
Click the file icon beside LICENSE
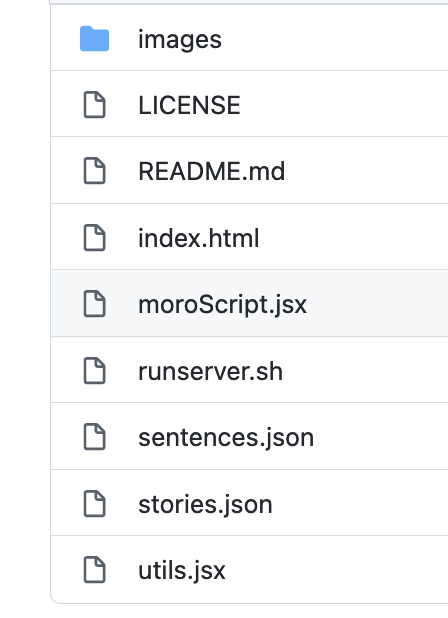tap(95, 105)
